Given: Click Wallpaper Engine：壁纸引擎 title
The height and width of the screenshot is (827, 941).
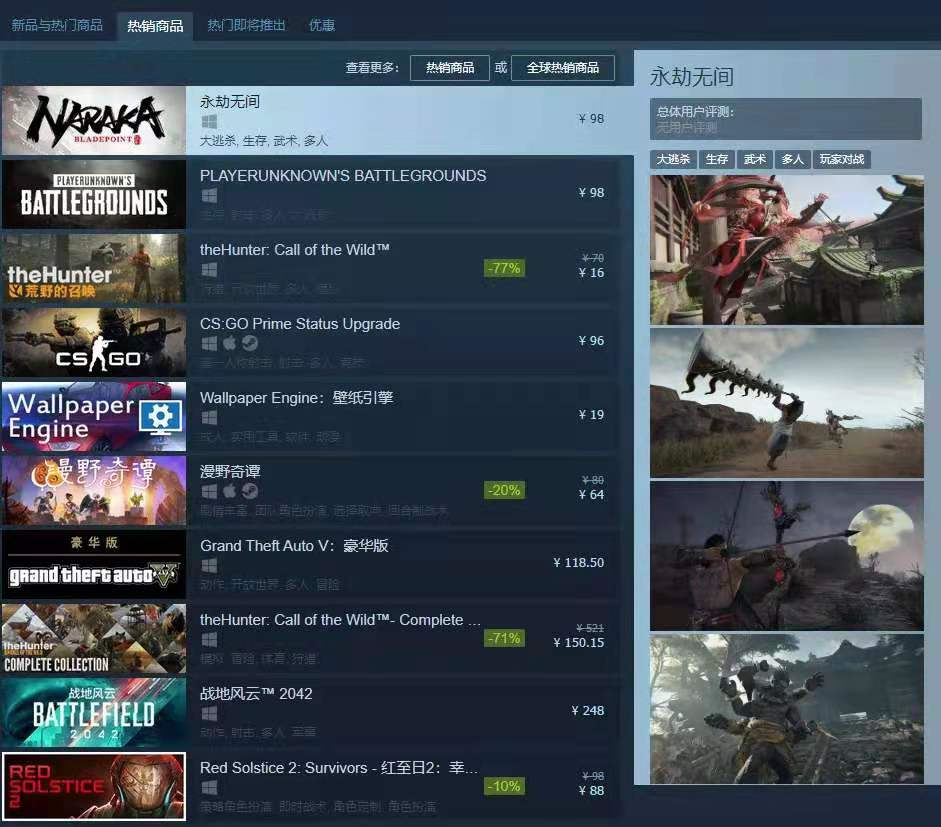Looking at the screenshot, I should (x=296, y=398).
